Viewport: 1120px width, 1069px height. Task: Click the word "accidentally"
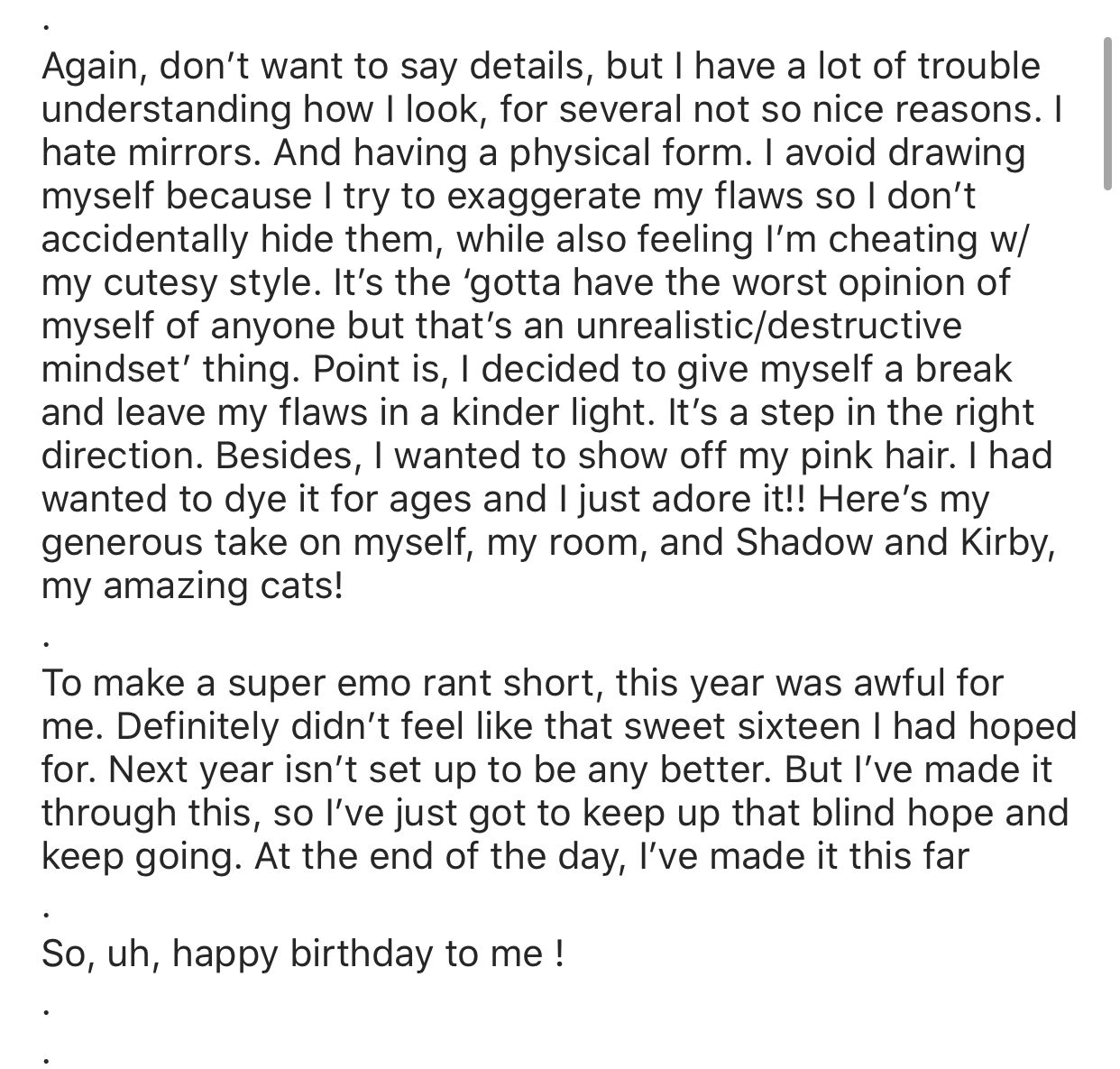143,239
